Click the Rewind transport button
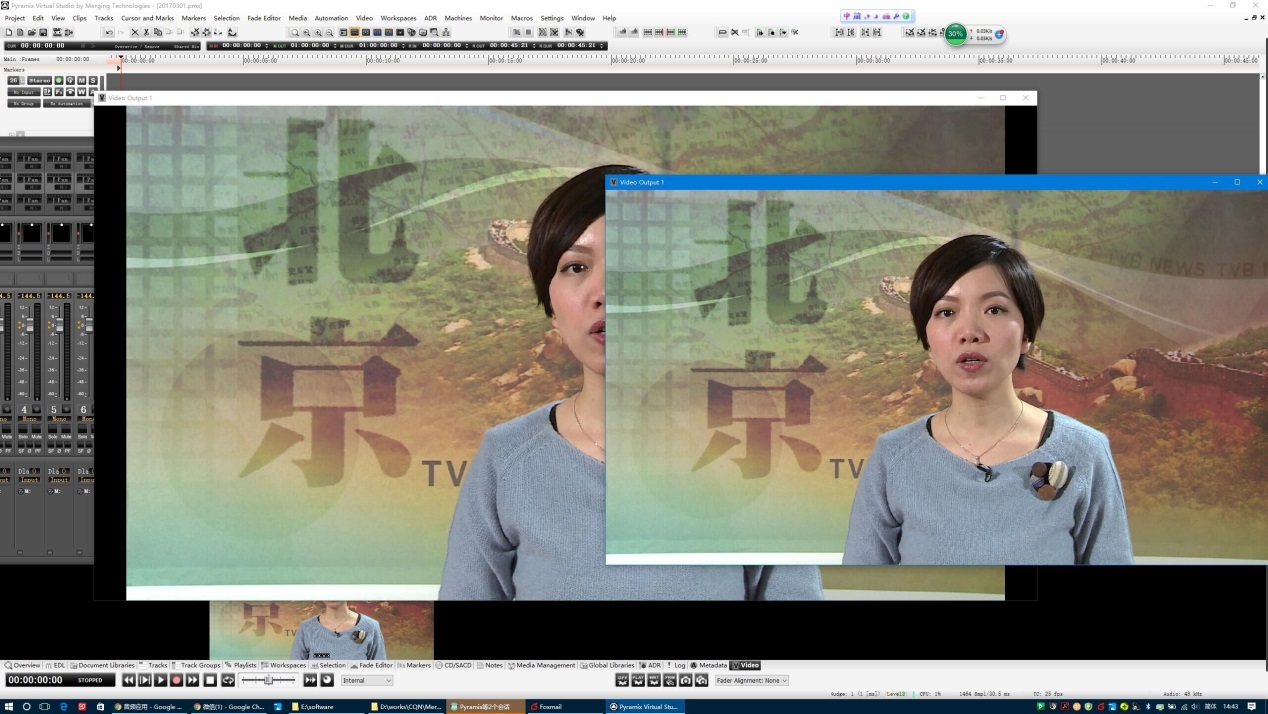 (128, 680)
